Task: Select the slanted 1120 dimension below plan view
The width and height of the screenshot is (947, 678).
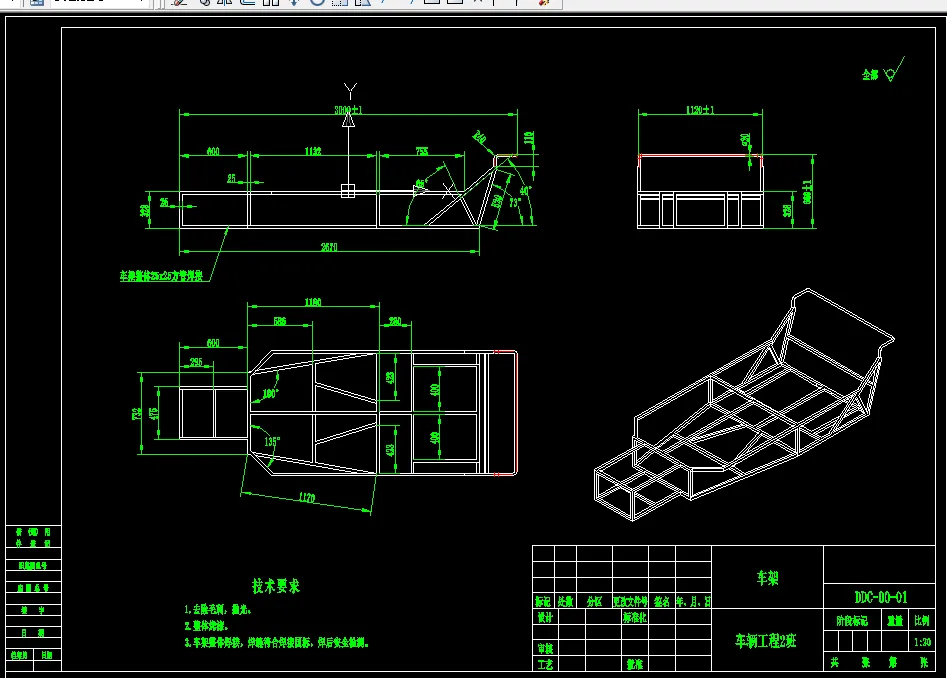Action: click(x=307, y=497)
